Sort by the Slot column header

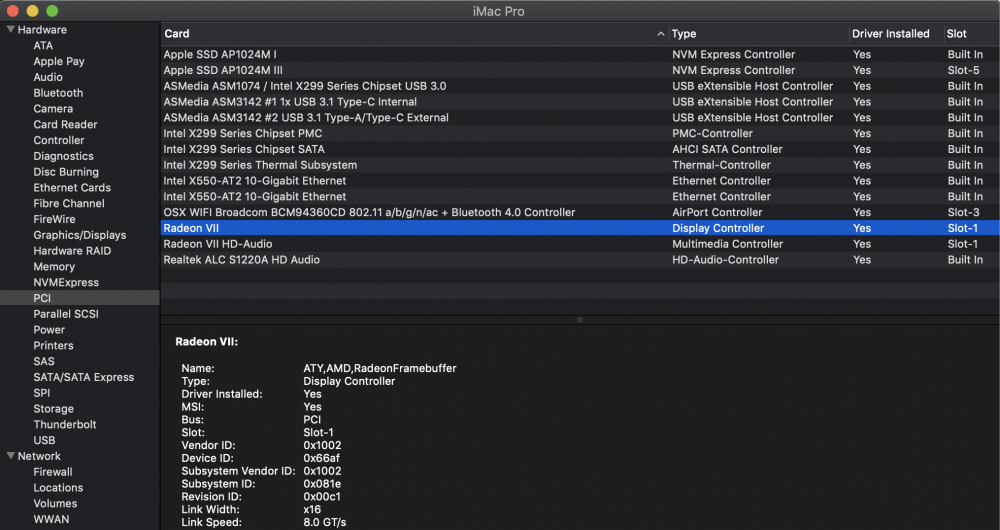[957, 34]
